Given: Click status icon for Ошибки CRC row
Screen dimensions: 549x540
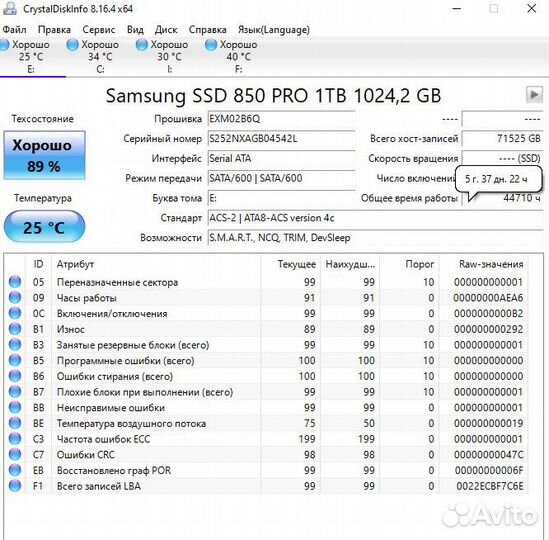Looking at the screenshot, I should click(15, 455).
